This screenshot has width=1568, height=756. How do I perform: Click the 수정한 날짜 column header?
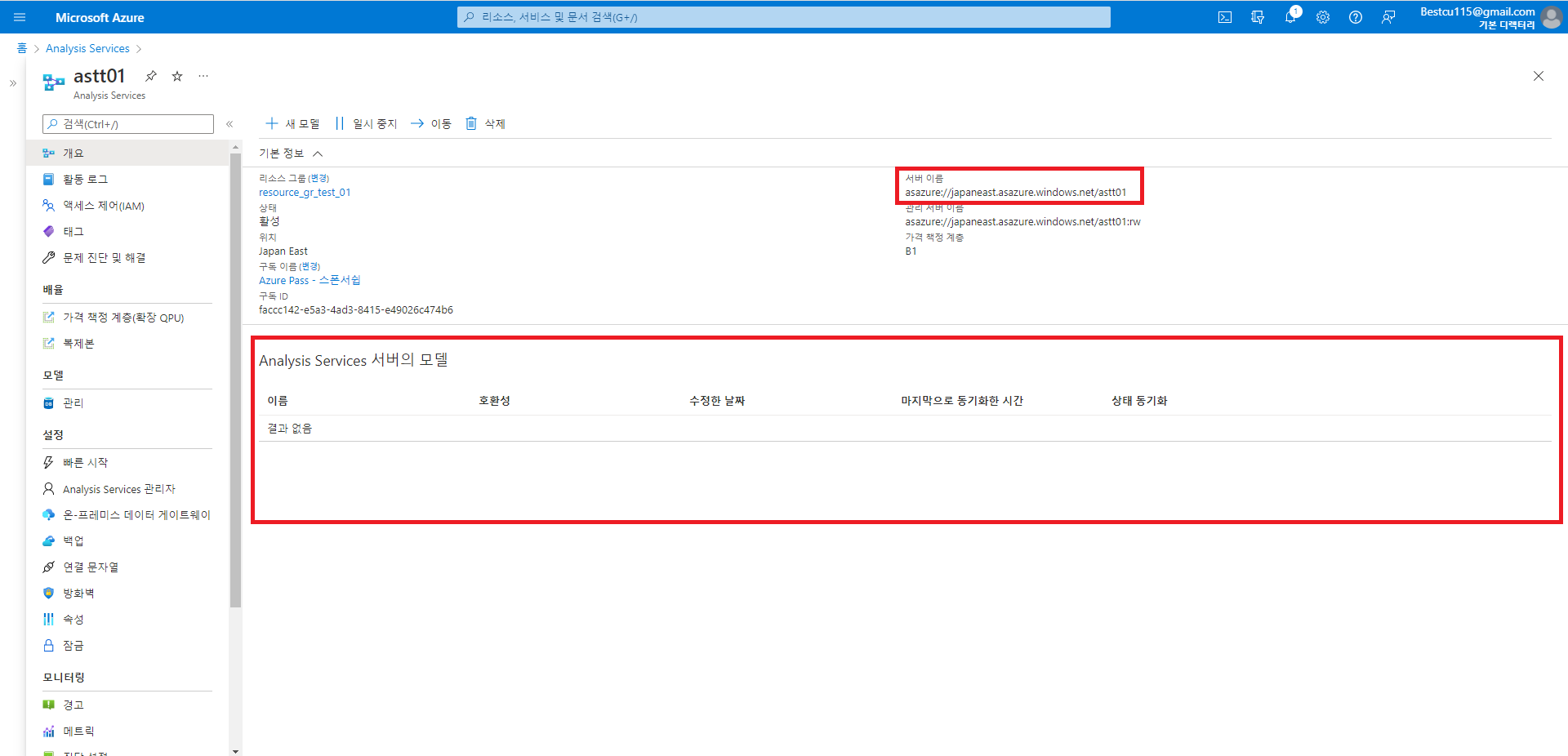pyautogui.click(x=717, y=401)
